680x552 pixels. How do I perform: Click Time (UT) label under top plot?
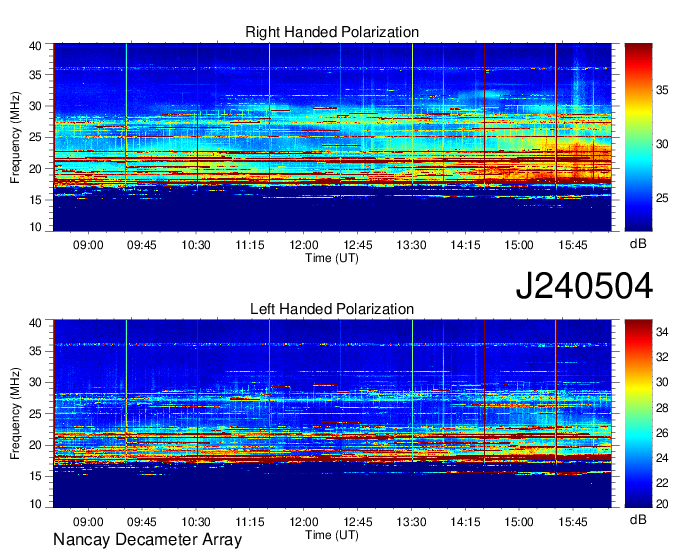332,258
